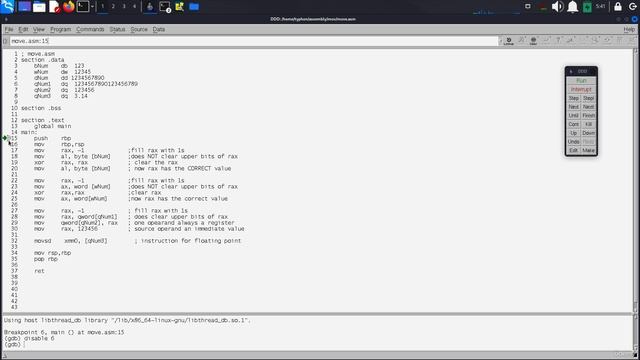Open the Help menu
Image resolution: width=640 pixels, height=360 pixels.
(629, 29)
